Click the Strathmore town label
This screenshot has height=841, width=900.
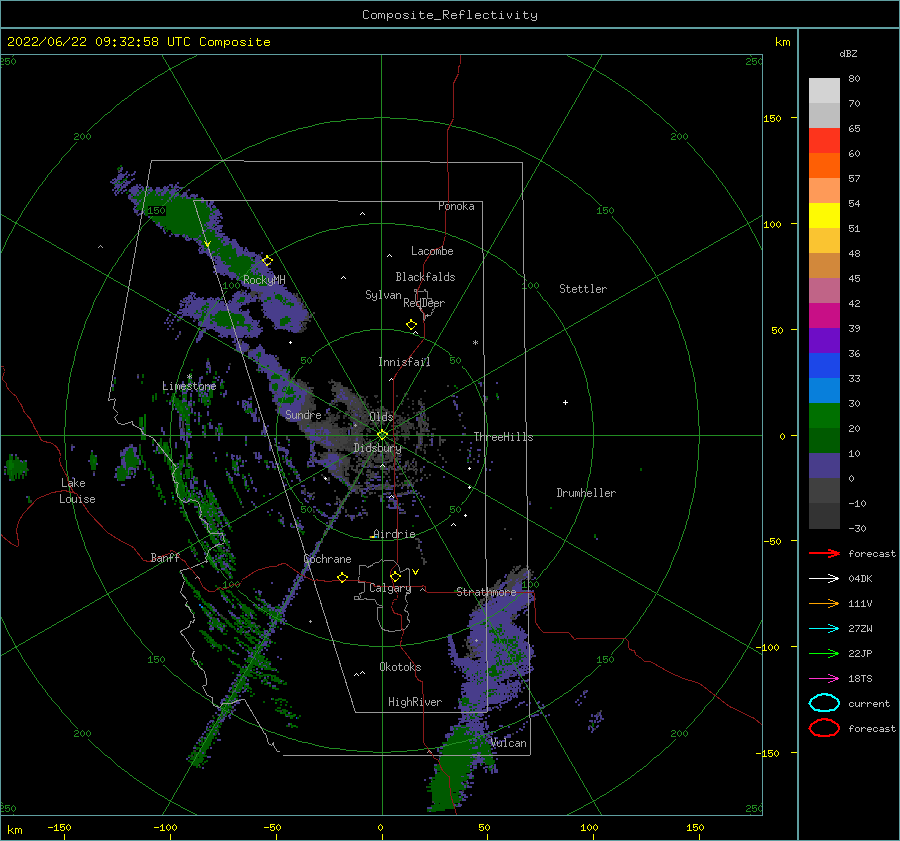486,592
